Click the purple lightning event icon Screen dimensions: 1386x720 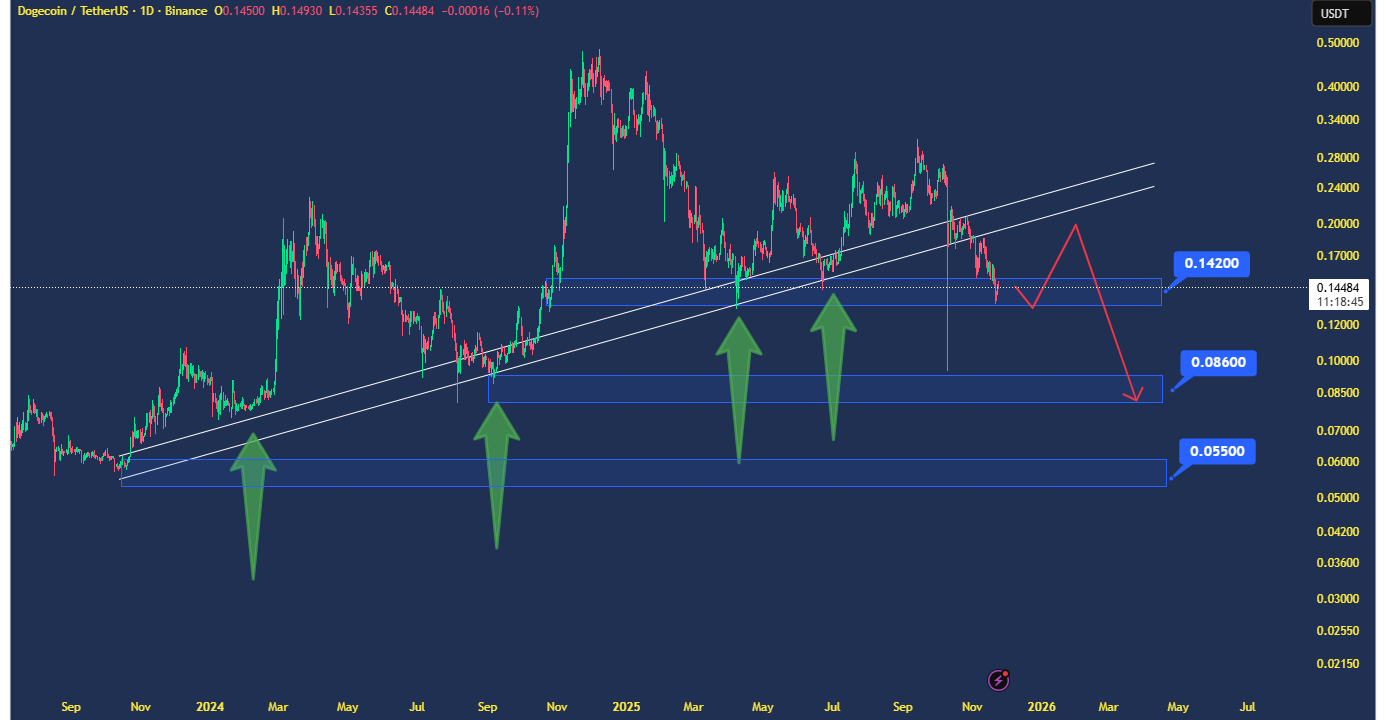point(998,681)
